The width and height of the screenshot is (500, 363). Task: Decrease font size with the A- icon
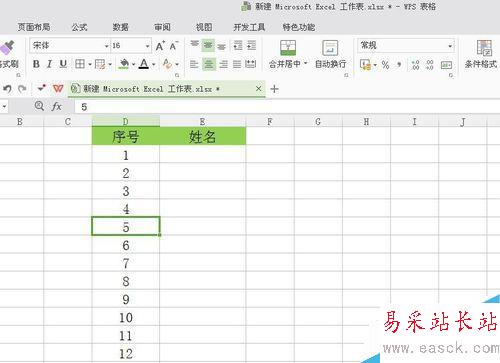(174, 46)
